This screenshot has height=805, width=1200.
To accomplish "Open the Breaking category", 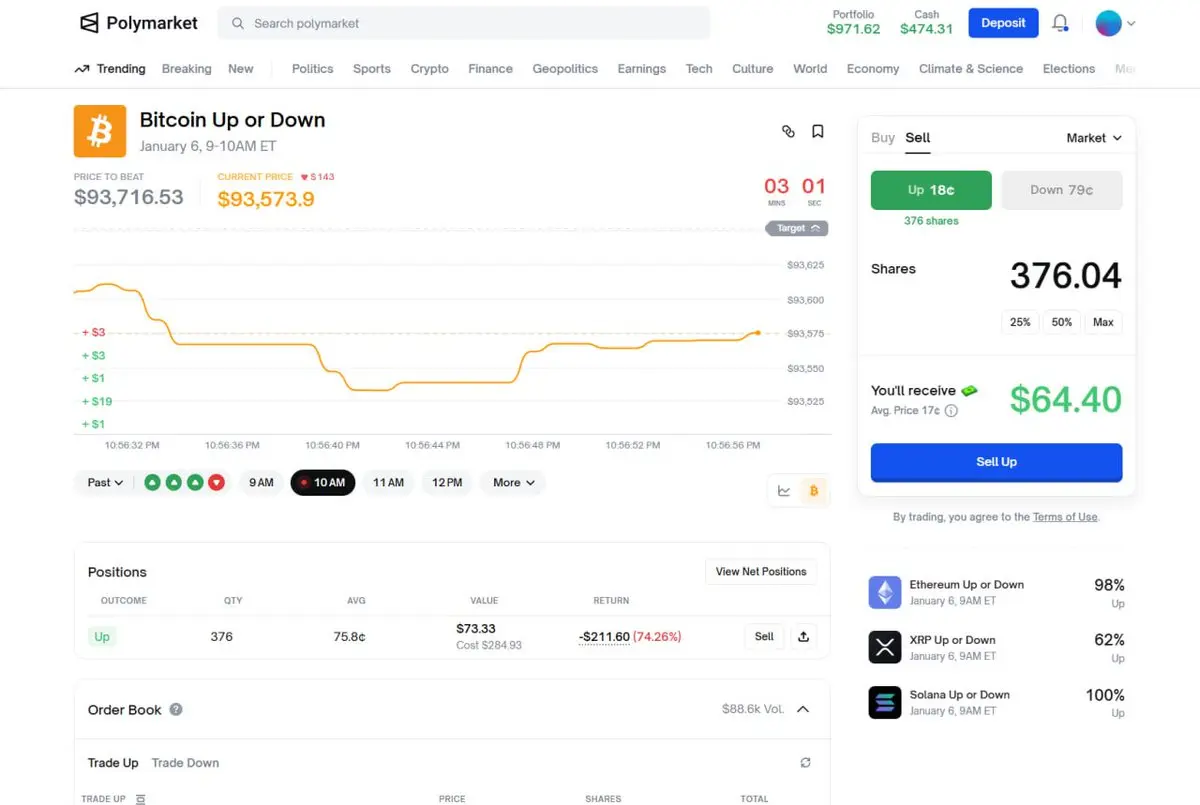I will click(187, 69).
